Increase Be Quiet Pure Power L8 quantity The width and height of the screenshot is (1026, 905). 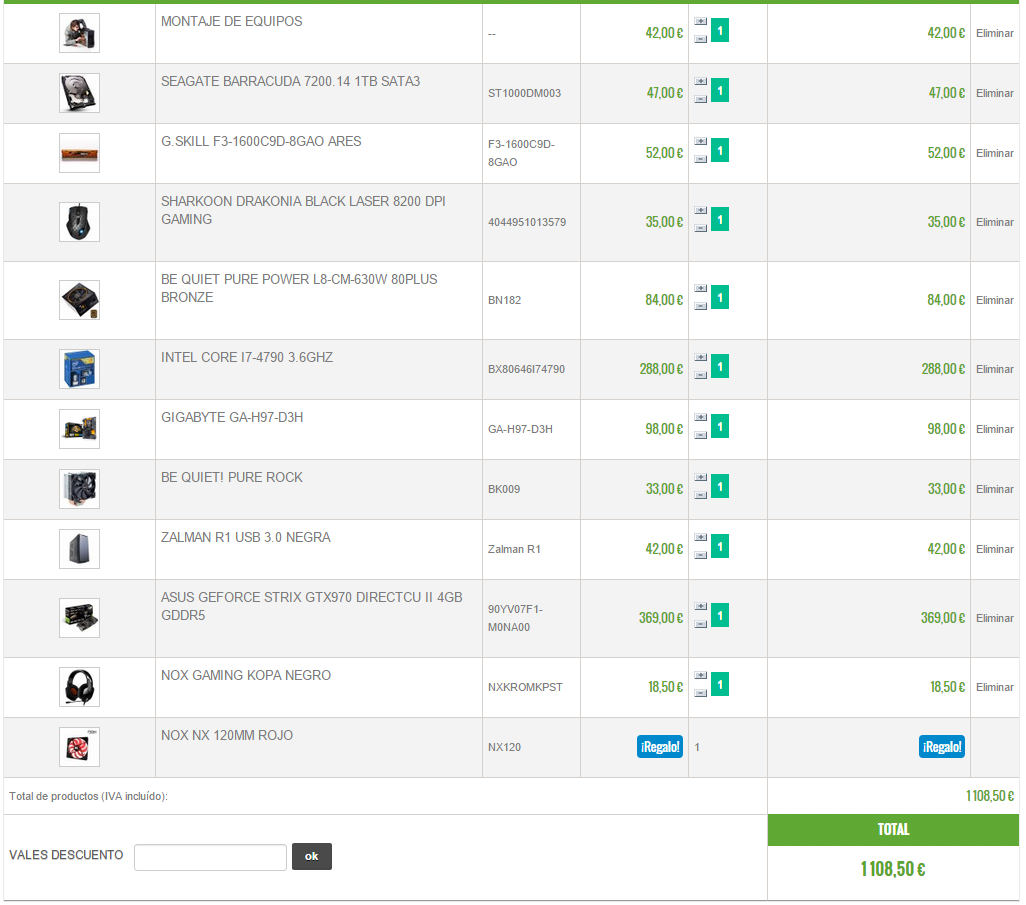pyautogui.click(x=700, y=288)
